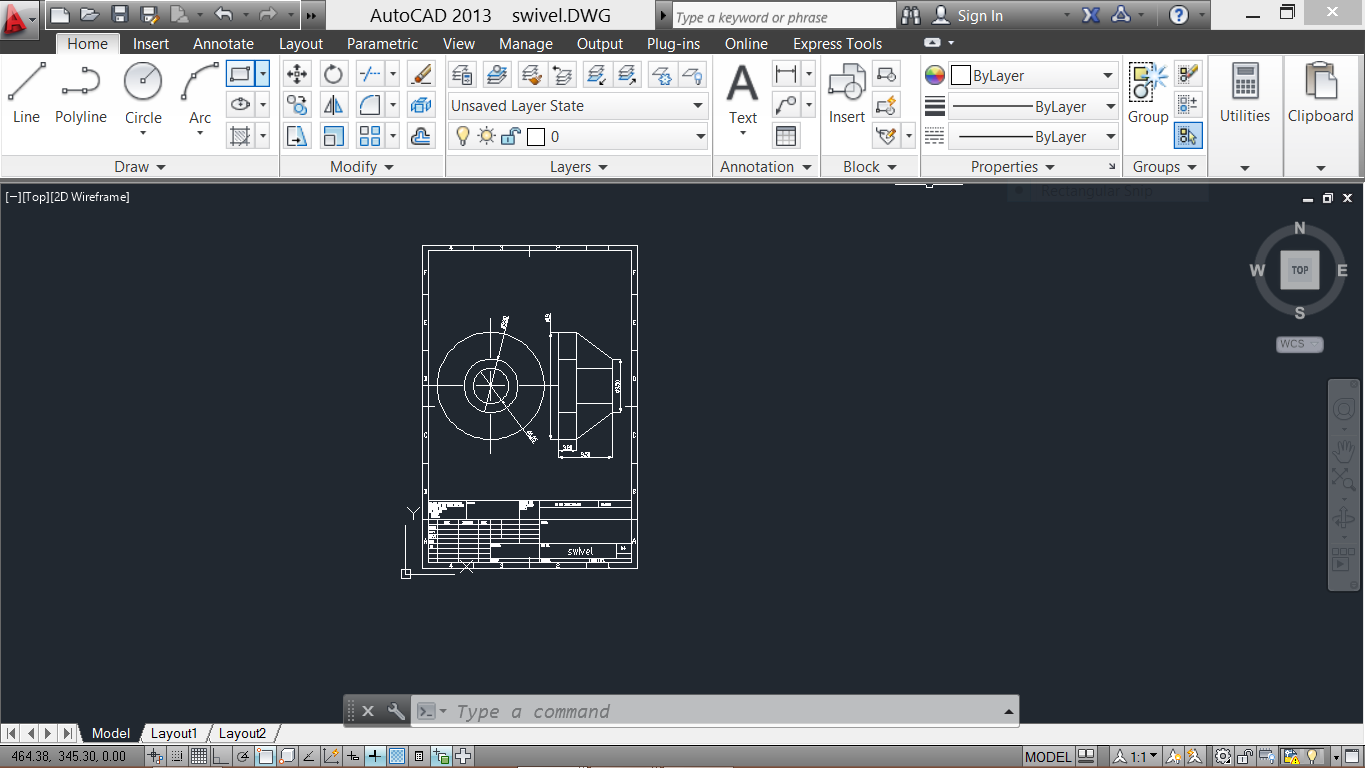Expand the Annotation panel flyout
The image size is (1365, 768).
(766, 167)
